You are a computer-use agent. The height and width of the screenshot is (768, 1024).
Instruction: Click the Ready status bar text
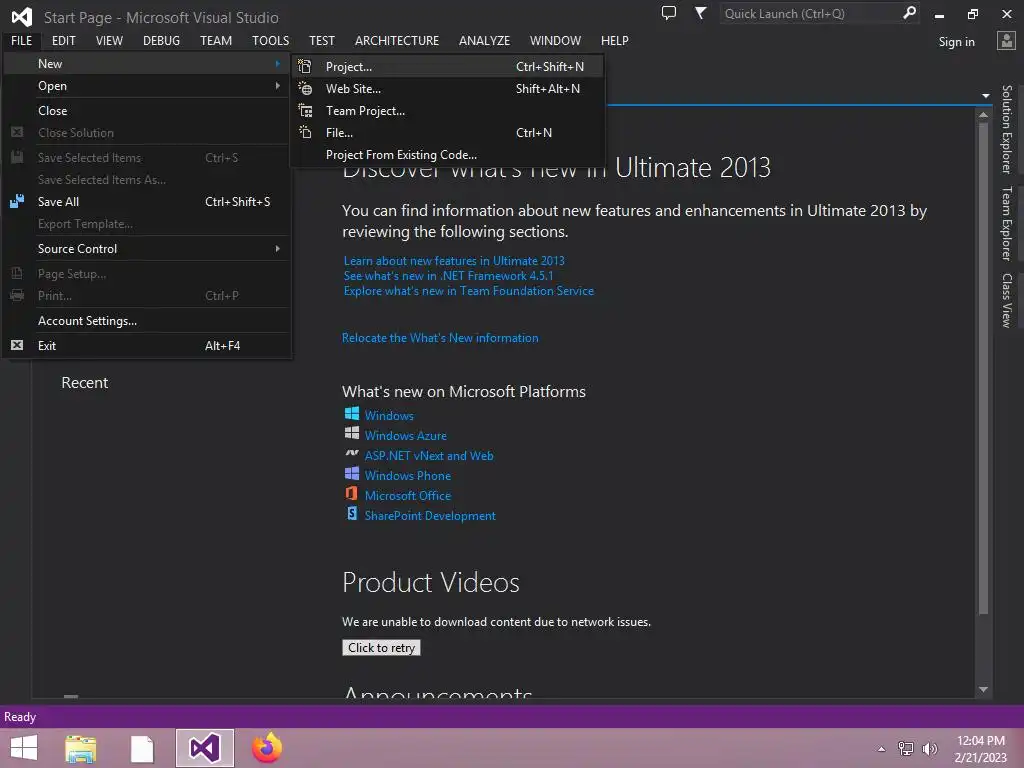20,716
